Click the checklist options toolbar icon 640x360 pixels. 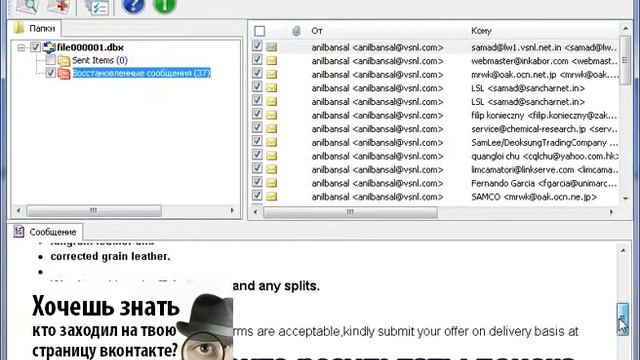[96, 7]
